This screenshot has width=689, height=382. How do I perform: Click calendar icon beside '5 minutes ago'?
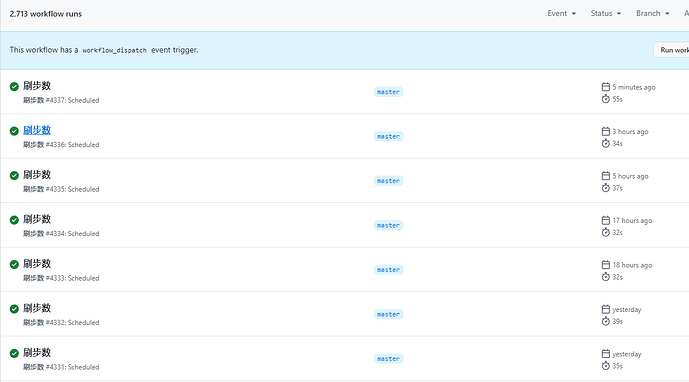606,87
